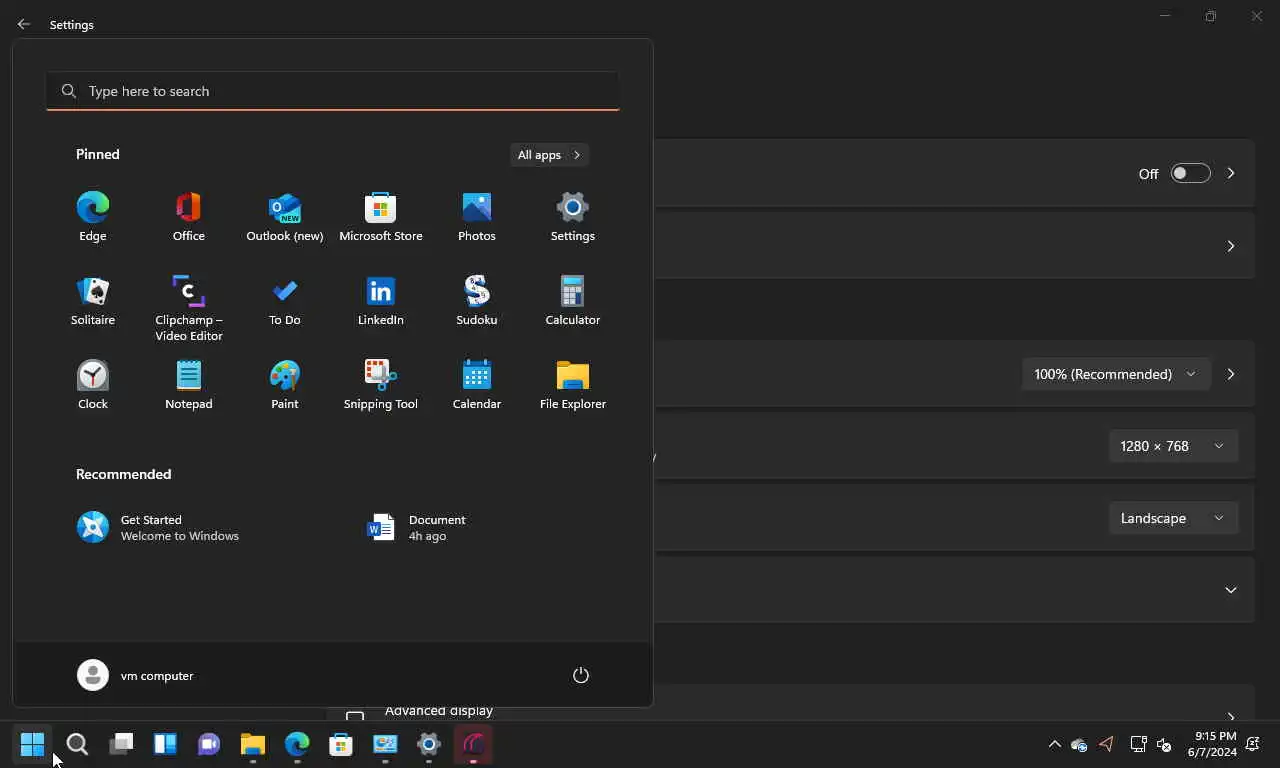
Task: Click the muted volume tray icon
Action: (1164, 744)
